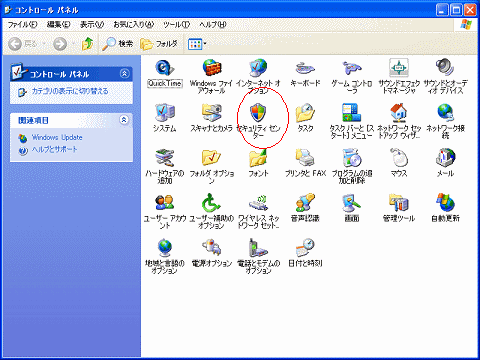Open 電話とモデムのオプション icon
Viewport: 480px width, 360px height.
pyautogui.click(x=258, y=248)
